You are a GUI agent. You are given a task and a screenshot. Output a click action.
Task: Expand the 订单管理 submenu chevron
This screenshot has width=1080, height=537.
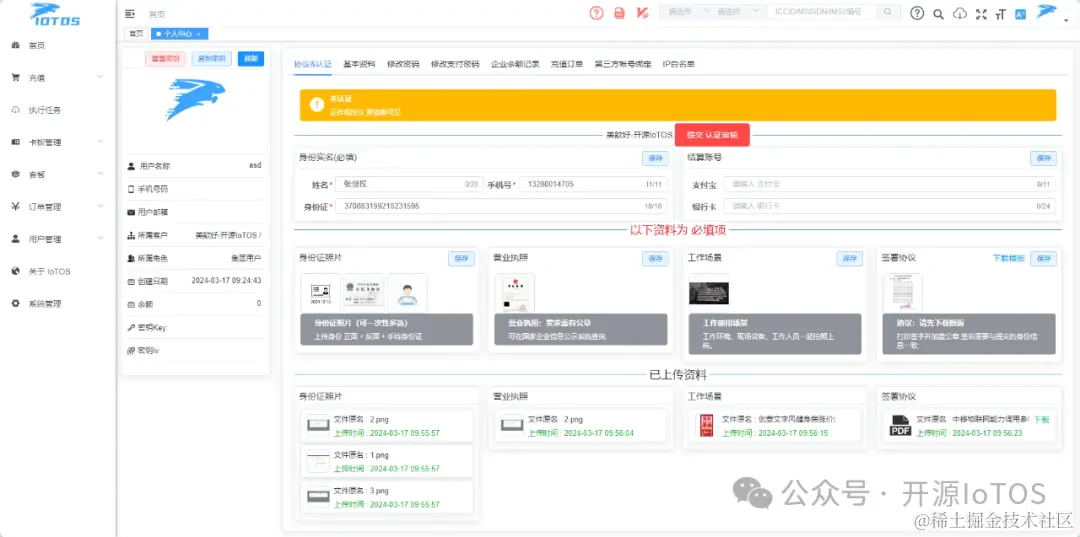pos(101,206)
